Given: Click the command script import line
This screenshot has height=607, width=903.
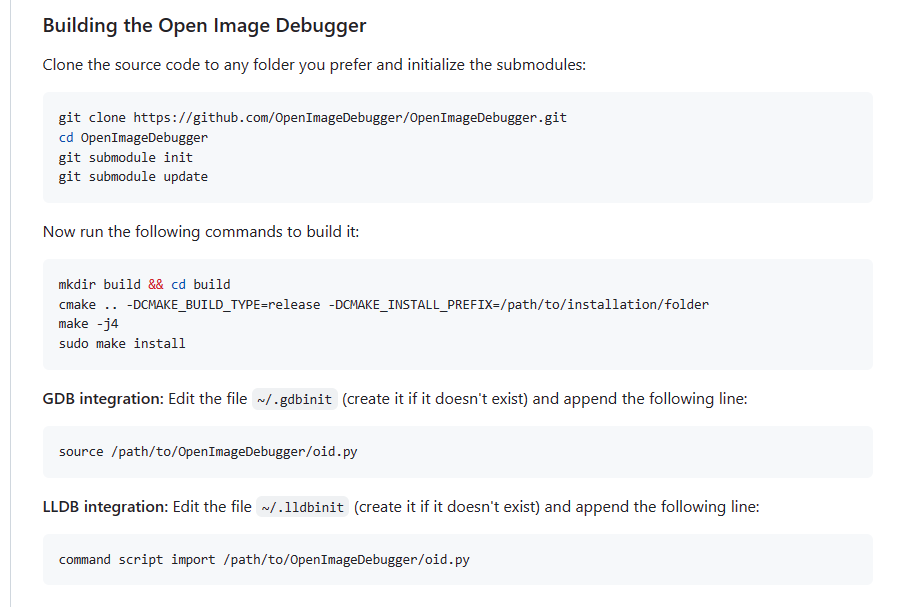Looking at the screenshot, I should [x=264, y=560].
